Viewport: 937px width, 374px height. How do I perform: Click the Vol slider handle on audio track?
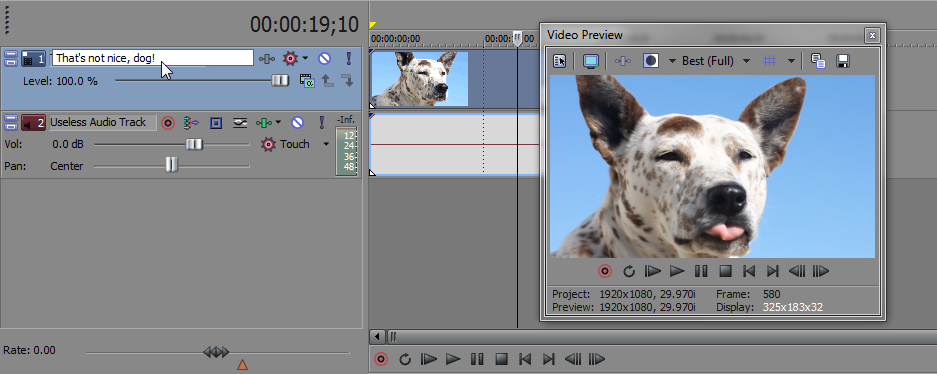coord(194,144)
